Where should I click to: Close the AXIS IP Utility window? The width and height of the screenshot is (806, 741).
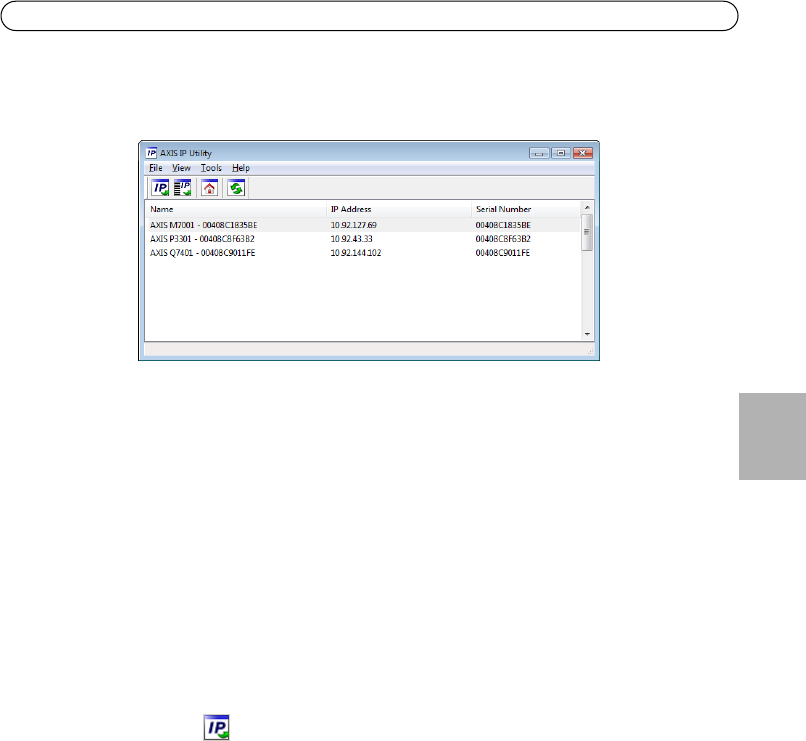(x=582, y=153)
